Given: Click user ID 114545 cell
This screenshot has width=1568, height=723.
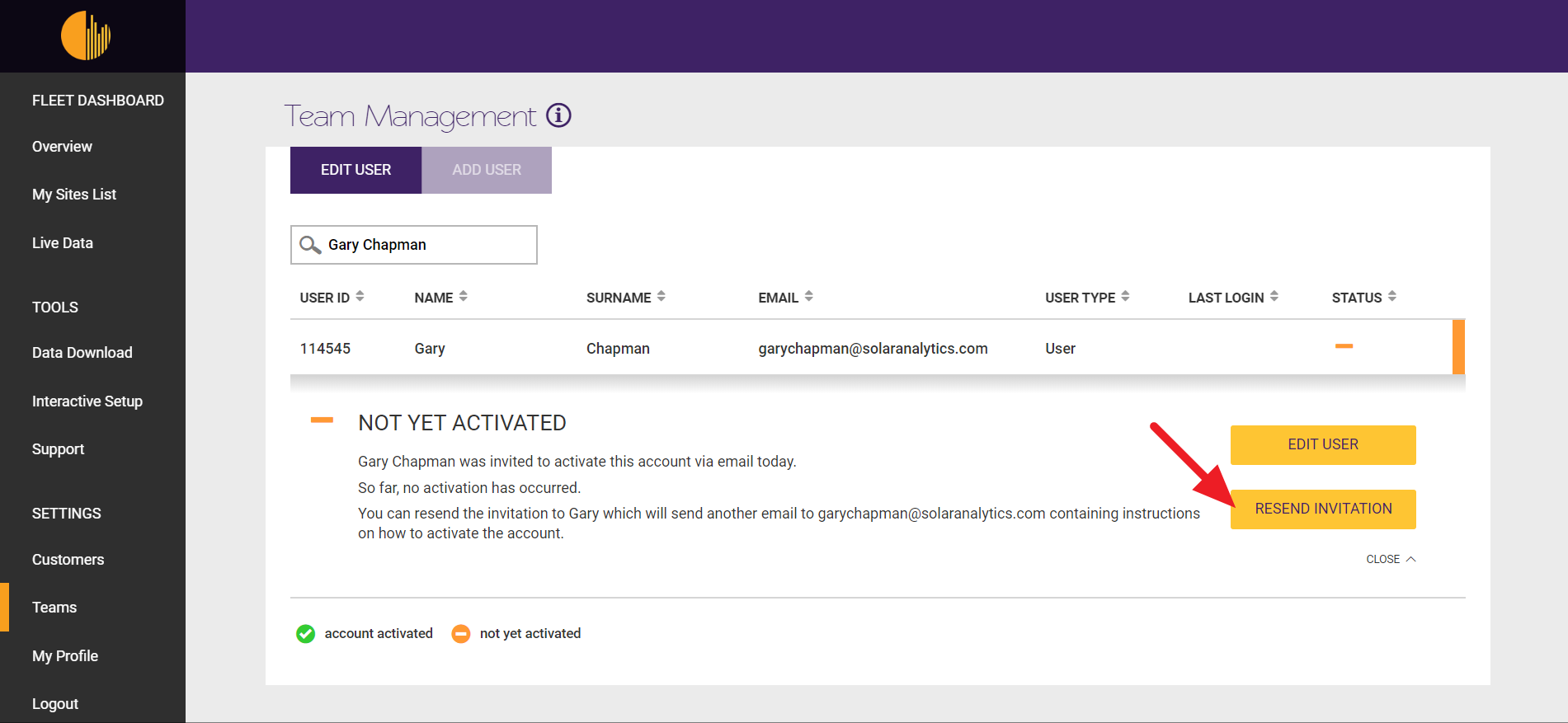Looking at the screenshot, I should [x=325, y=349].
